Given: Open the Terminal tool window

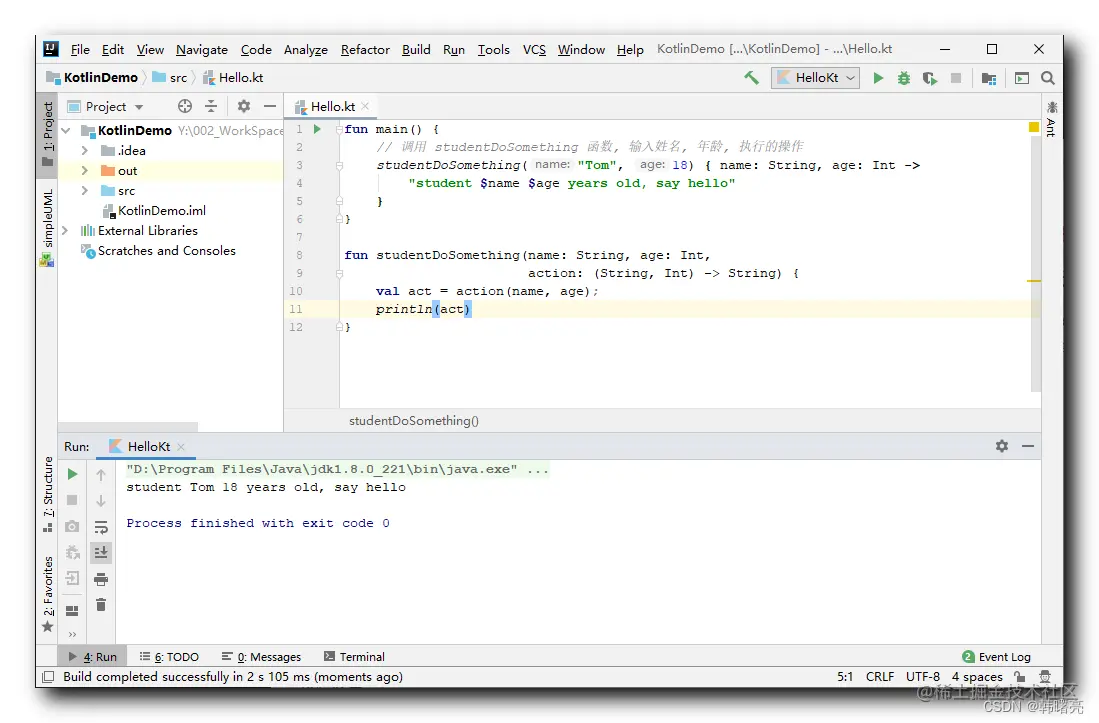Looking at the screenshot, I should 354,656.
